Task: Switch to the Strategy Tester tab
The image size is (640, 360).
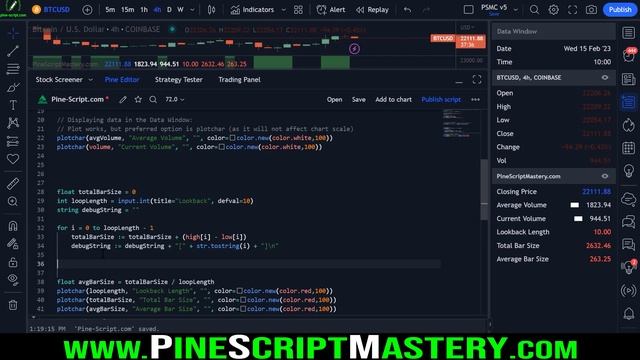Action: [x=178, y=80]
